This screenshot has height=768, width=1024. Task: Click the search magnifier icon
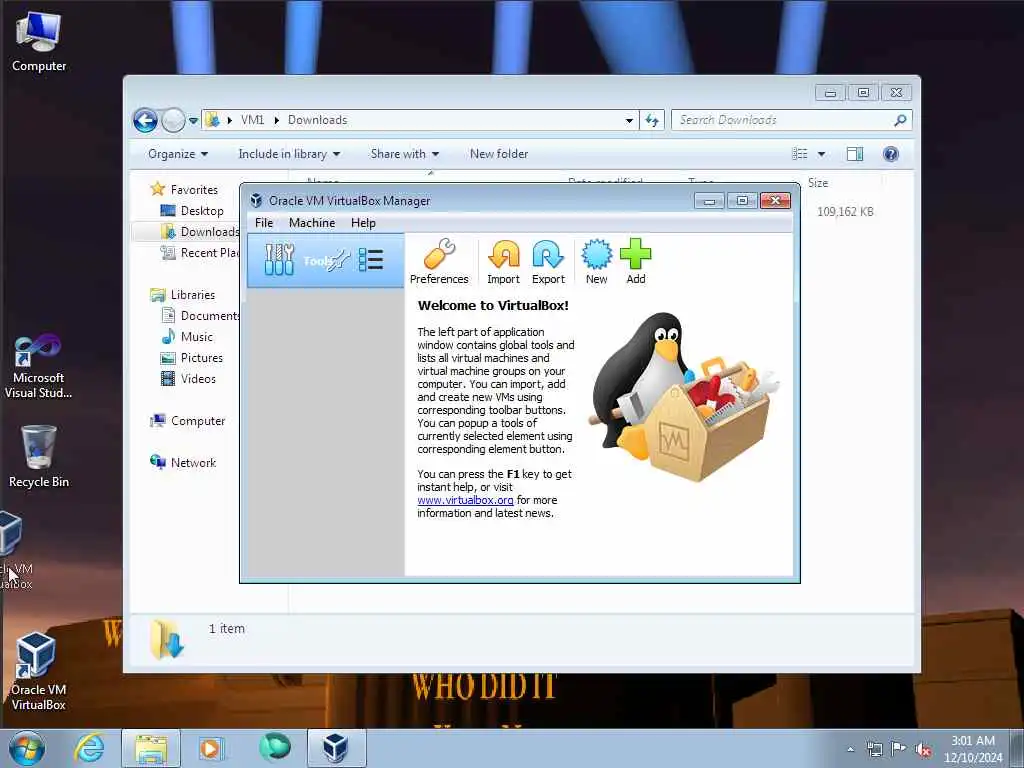(x=900, y=120)
